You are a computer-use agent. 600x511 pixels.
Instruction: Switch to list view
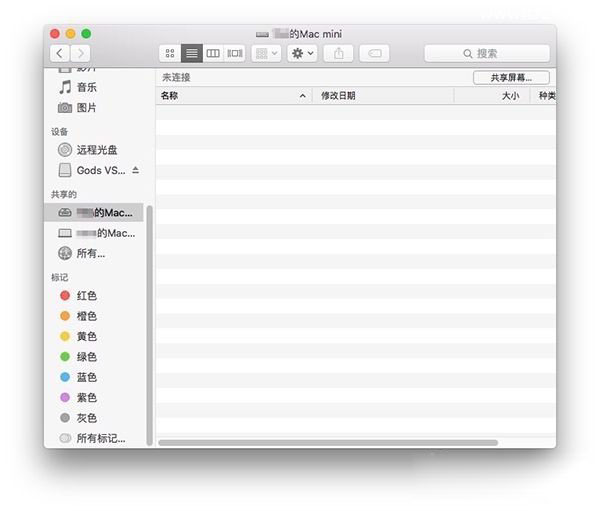[192, 53]
